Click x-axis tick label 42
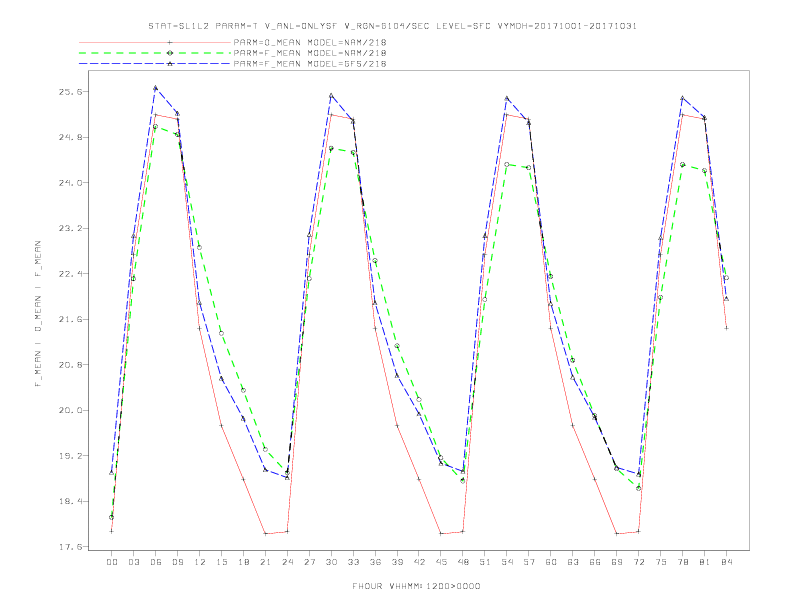This screenshot has width=792, height=612. 419,562
